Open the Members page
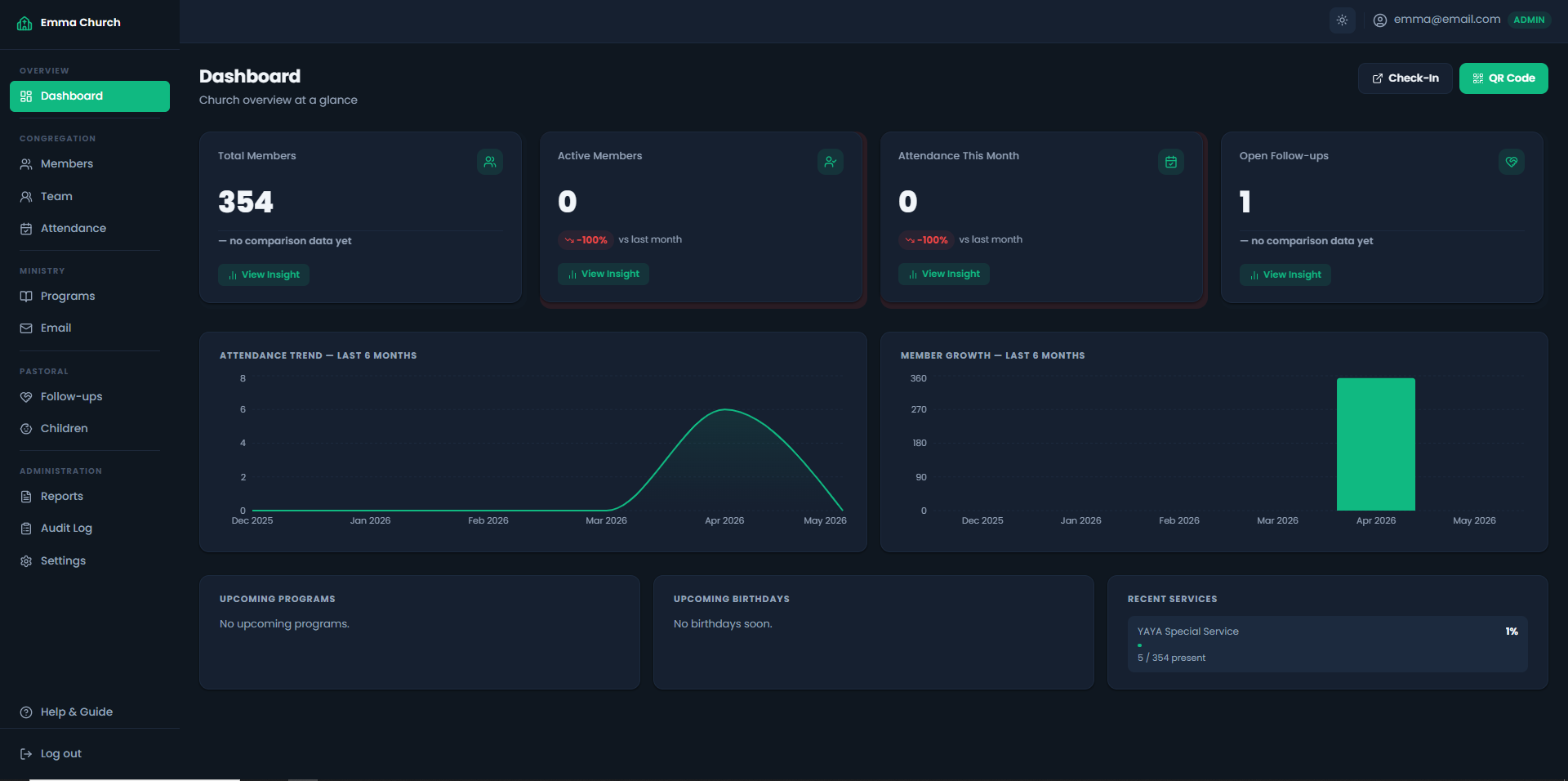Viewport: 1568px width, 781px height. [x=90, y=164]
